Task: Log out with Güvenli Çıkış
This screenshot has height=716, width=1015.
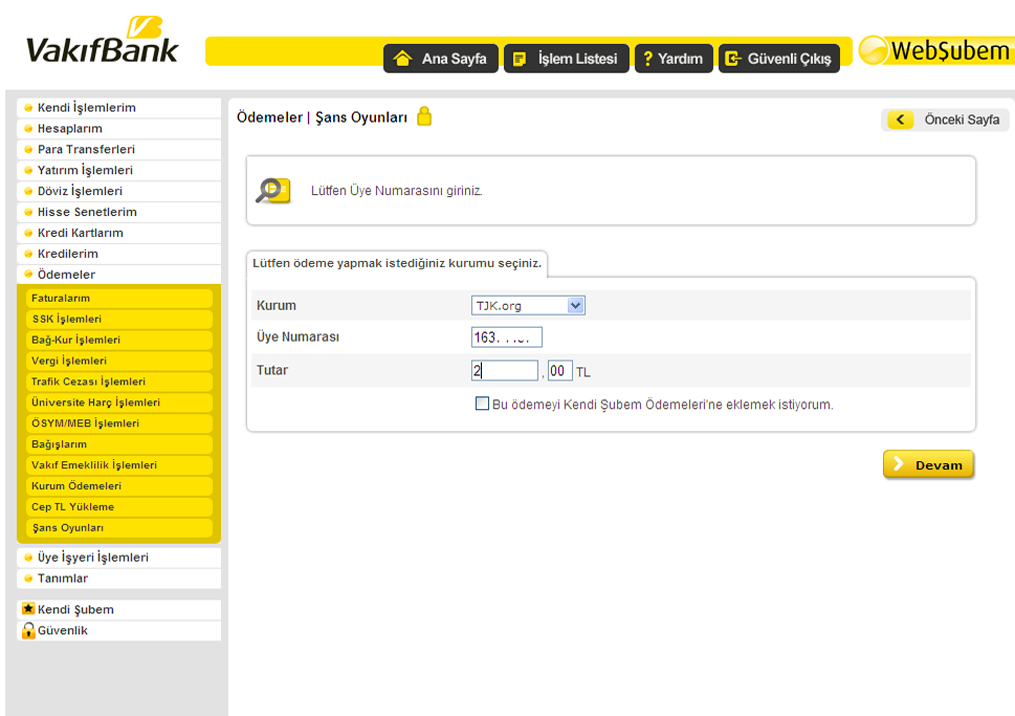Action: point(779,58)
